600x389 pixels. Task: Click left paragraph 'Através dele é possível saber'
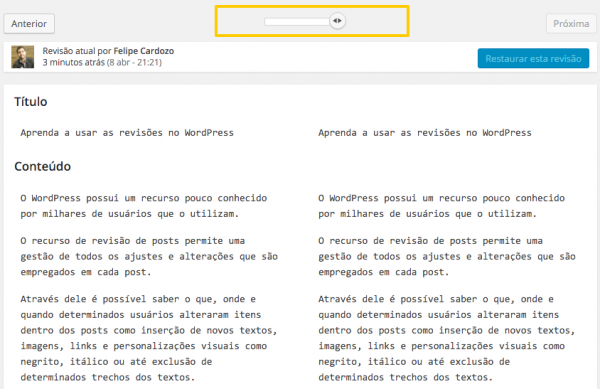pyautogui.click(x=149, y=338)
